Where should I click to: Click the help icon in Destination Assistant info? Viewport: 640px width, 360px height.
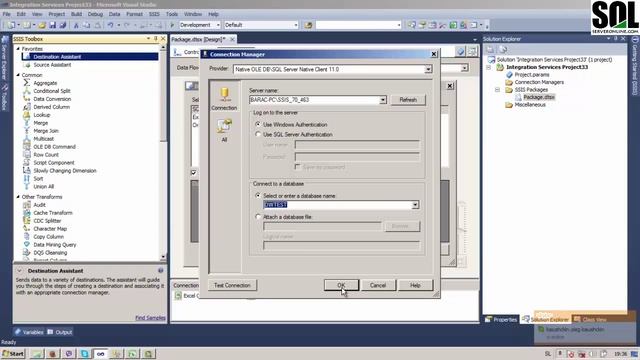coord(160,271)
